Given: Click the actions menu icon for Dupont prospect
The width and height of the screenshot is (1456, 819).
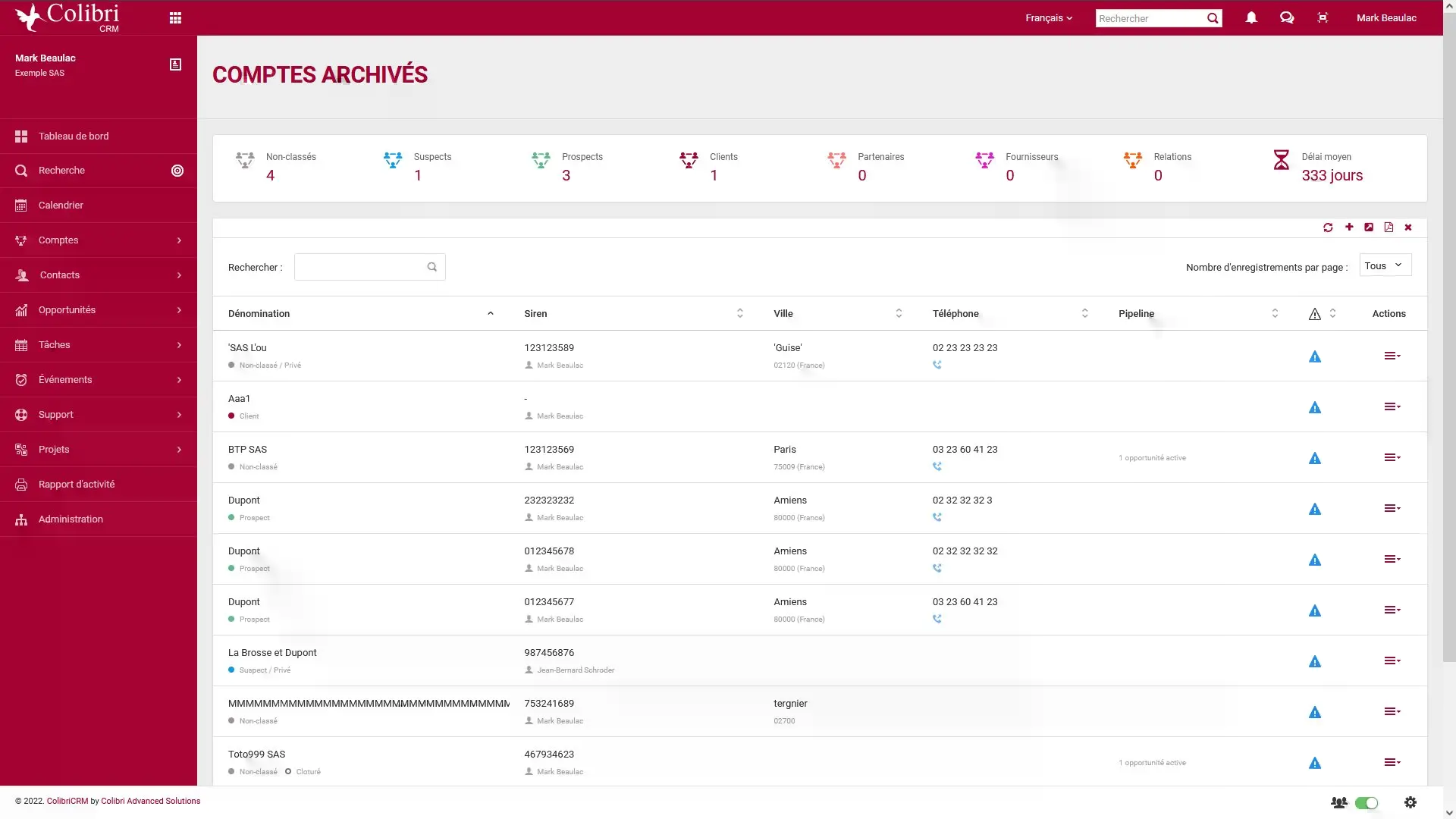Looking at the screenshot, I should click(x=1391, y=508).
